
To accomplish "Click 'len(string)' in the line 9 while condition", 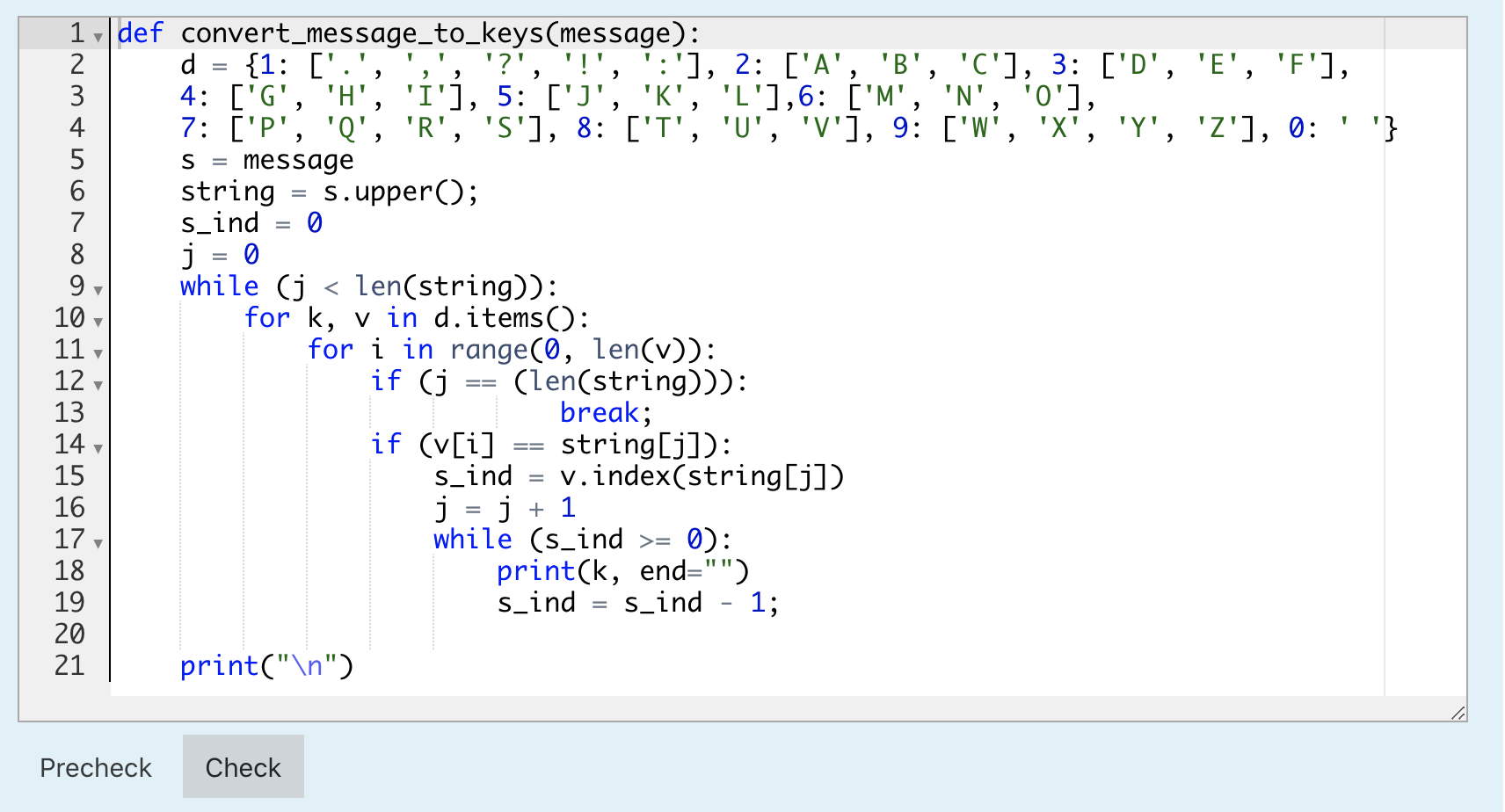I will pos(441,286).
